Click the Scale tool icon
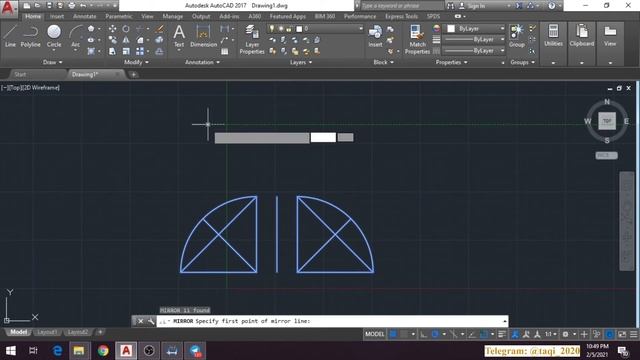640x360 pixels. tap(126, 51)
